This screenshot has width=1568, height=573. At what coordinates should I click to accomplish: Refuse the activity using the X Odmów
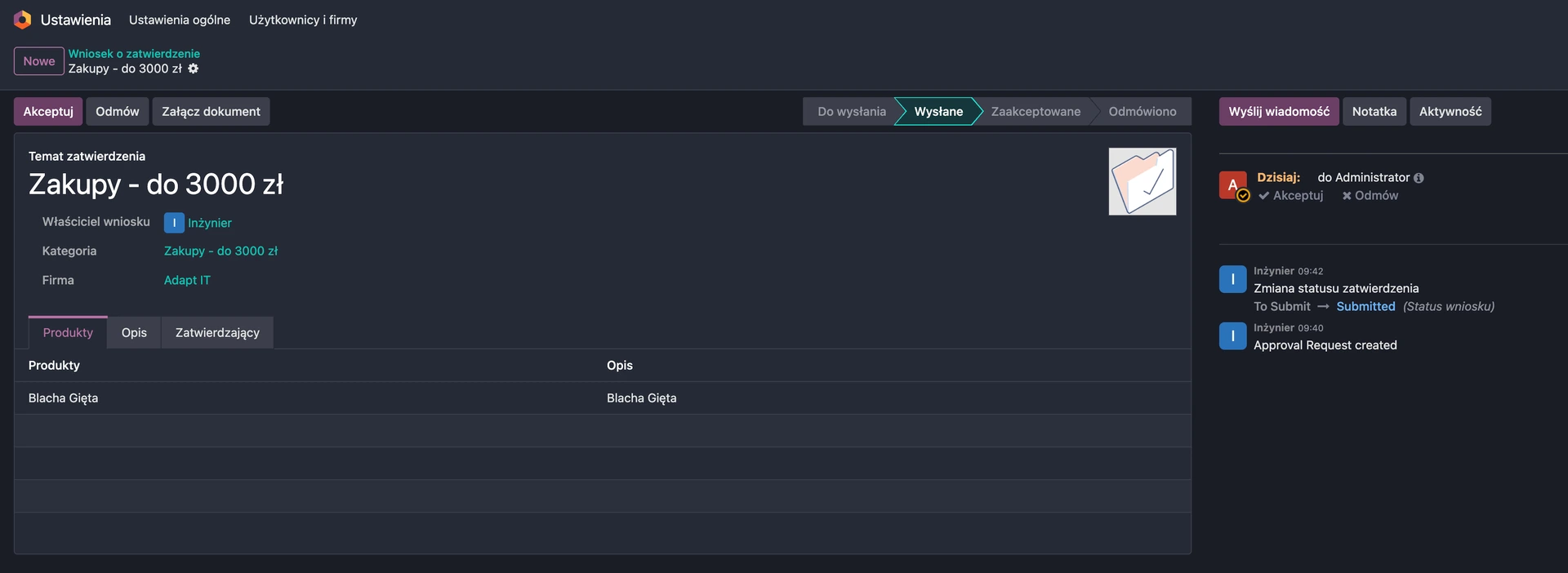[x=1370, y=196]
